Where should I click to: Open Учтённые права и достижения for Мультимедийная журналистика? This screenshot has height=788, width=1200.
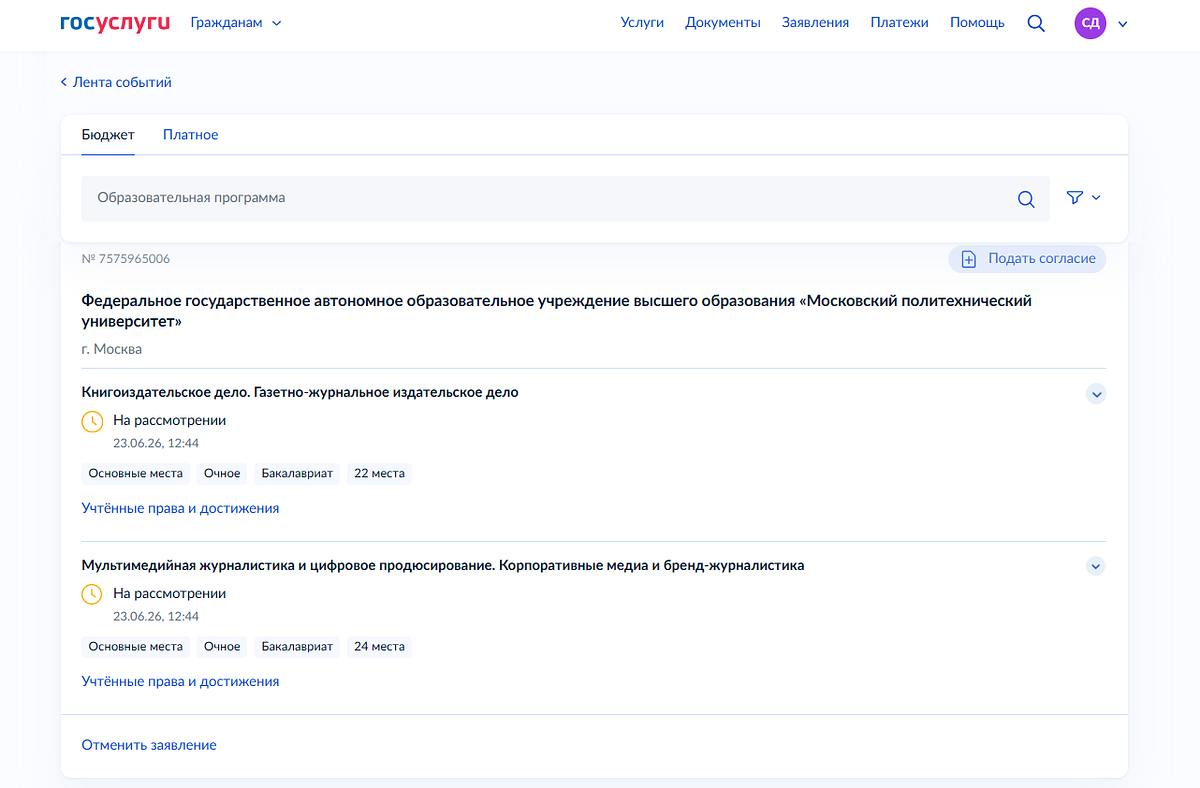[x=180, y=681]
